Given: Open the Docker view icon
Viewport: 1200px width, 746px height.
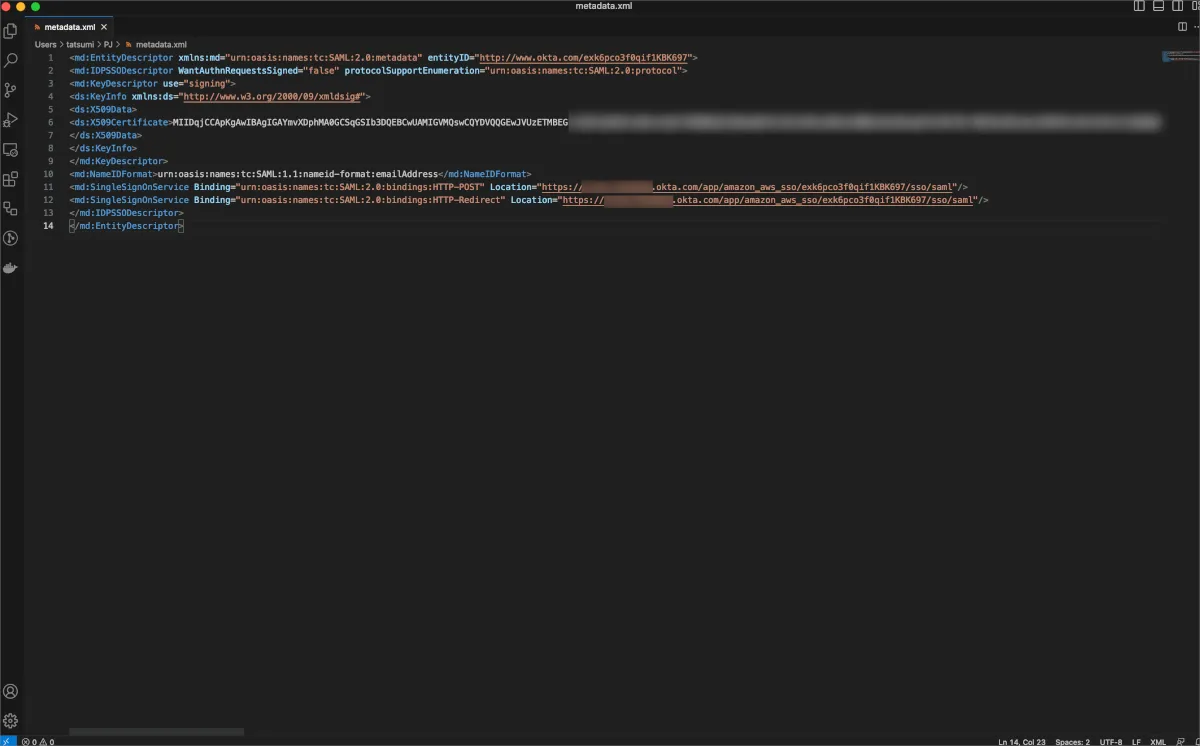Looking at the screenshot, I should pyautogui.click(x=11, y=268).
